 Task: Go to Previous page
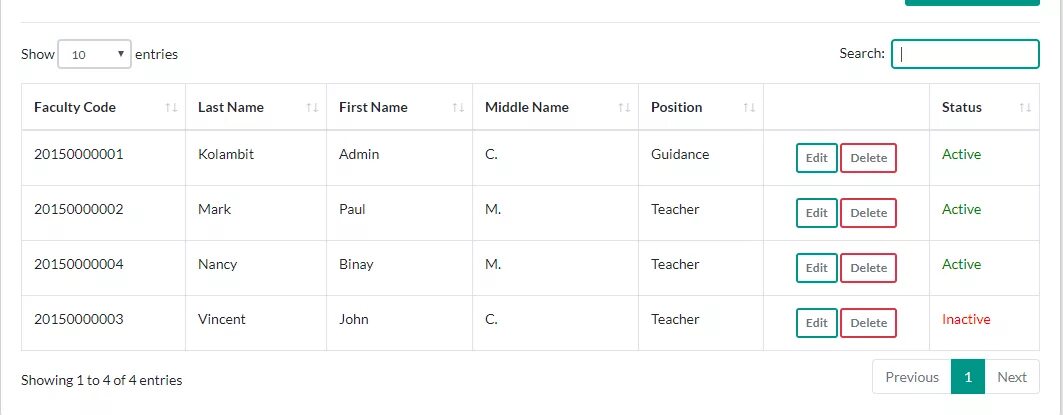click(x=911, y=377)
